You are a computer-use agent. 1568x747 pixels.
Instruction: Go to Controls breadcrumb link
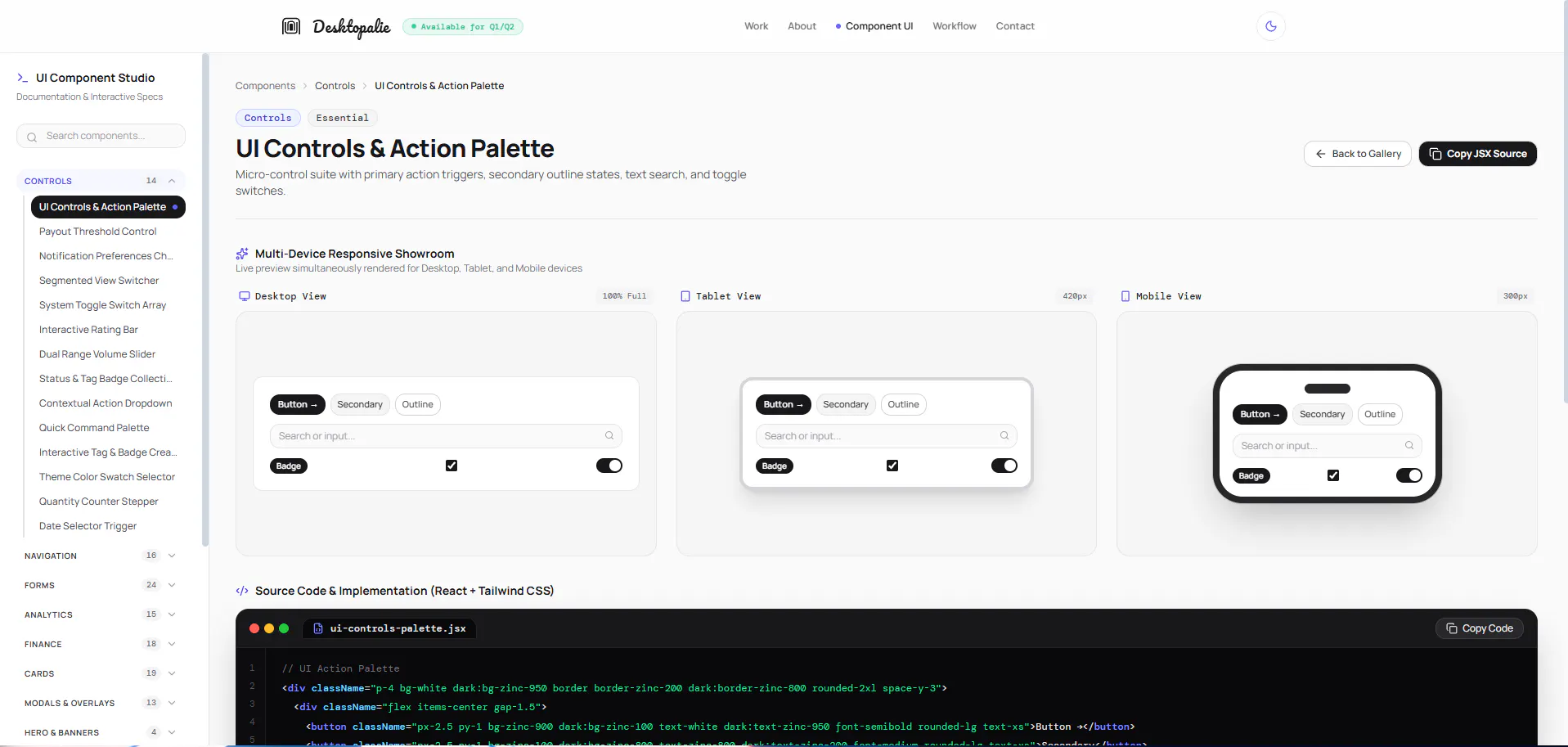point(335,86)
